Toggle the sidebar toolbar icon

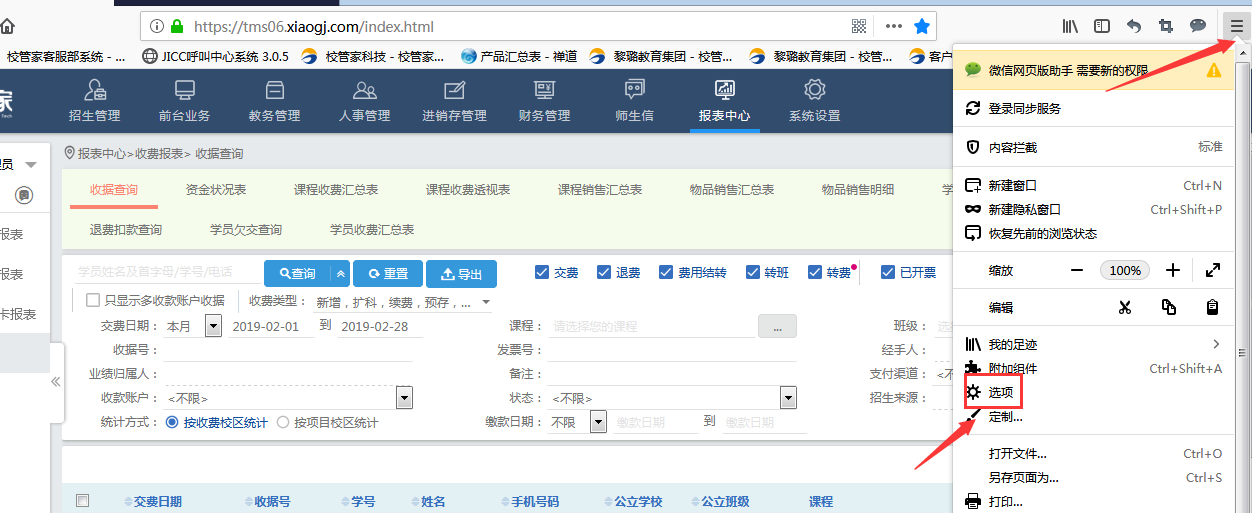coord(1101,26)
